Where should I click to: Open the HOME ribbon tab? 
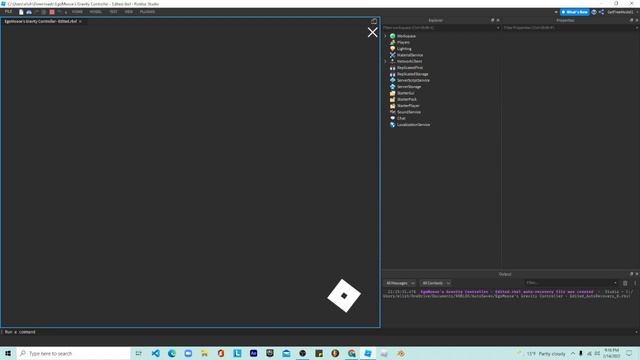tap(77, 12)
